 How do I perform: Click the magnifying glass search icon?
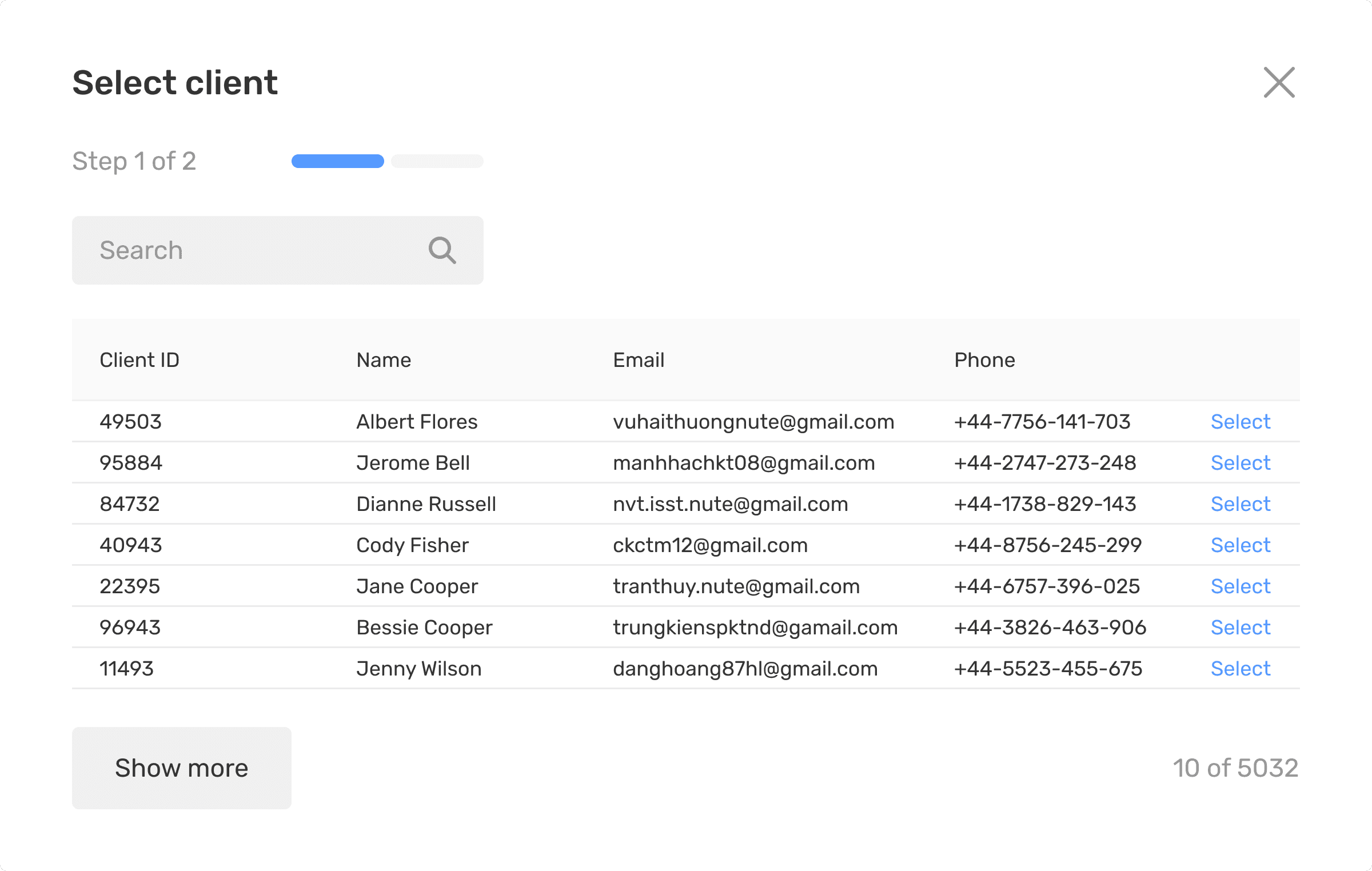[x=442, y=250]
